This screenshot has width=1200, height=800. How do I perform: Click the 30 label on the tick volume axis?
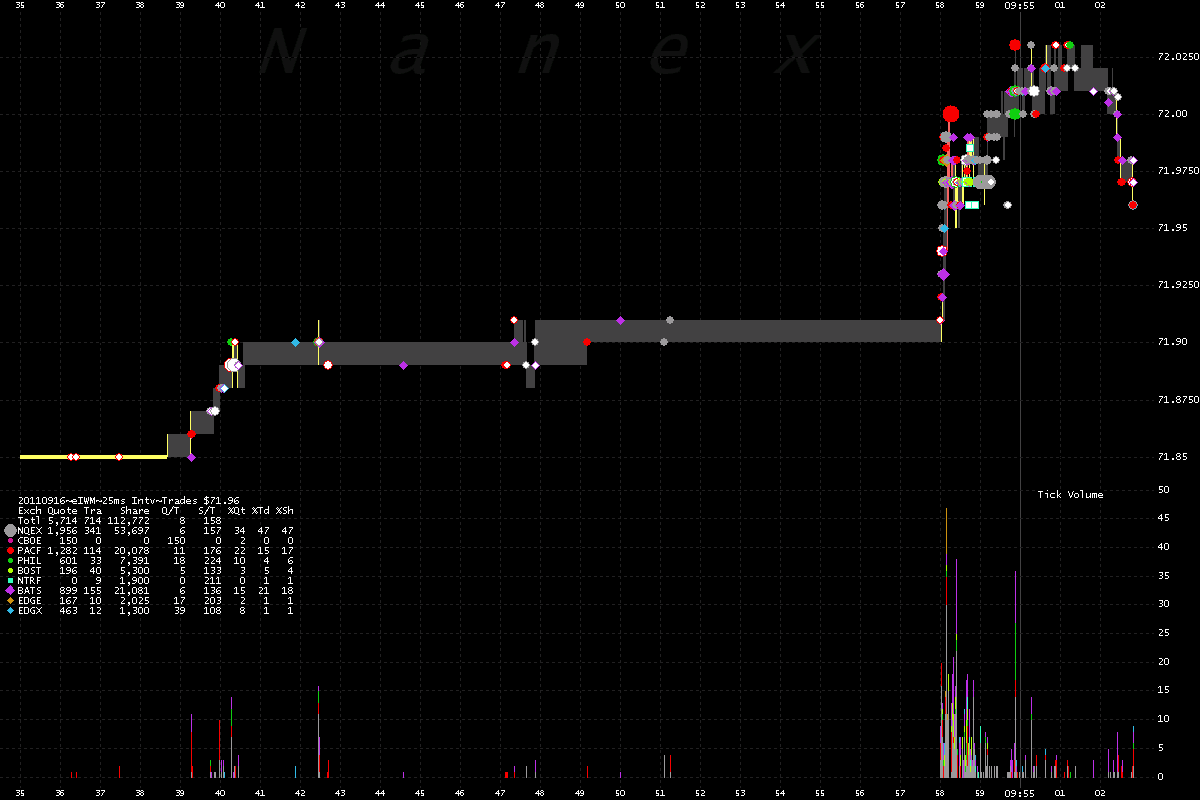pos(1163,604)
